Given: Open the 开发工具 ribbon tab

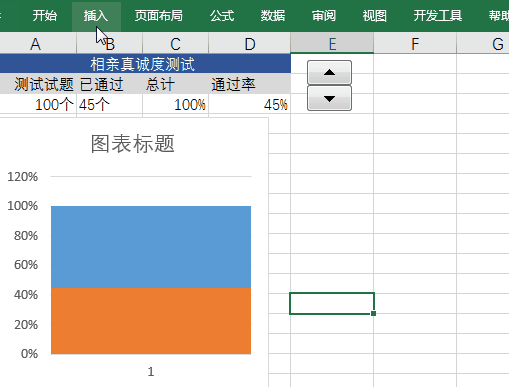Looking at the screenshot, I should pos(438,16).
